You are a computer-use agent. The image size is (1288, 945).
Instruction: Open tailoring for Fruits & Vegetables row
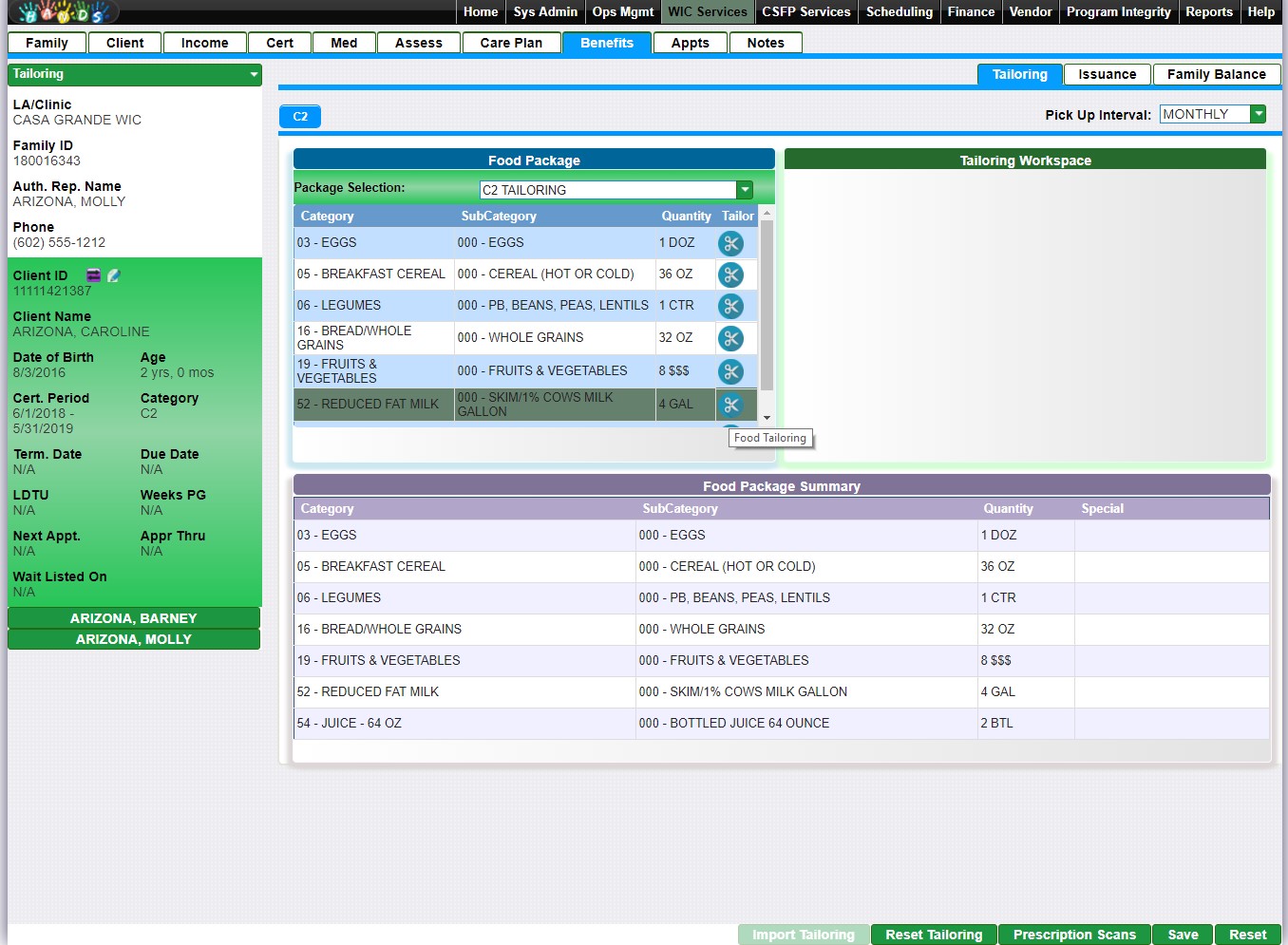click(730, 372)
